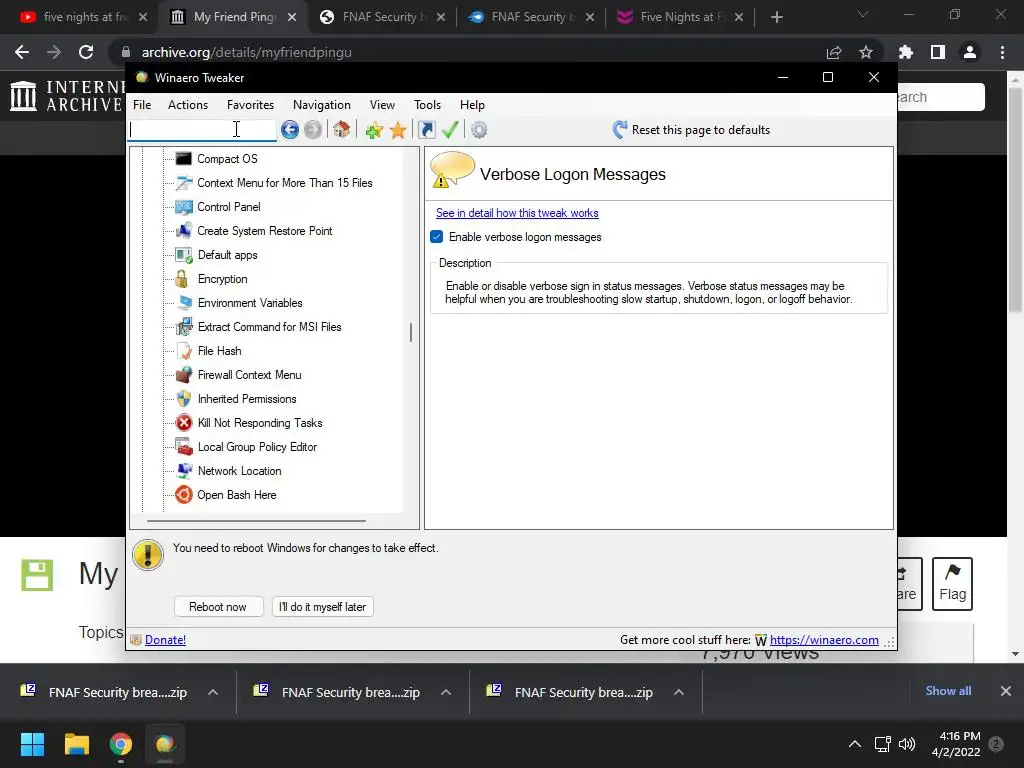Click the Inherited Permissions shield icon
Viewport: 1024px width, 768px height.
pos(184,399)
